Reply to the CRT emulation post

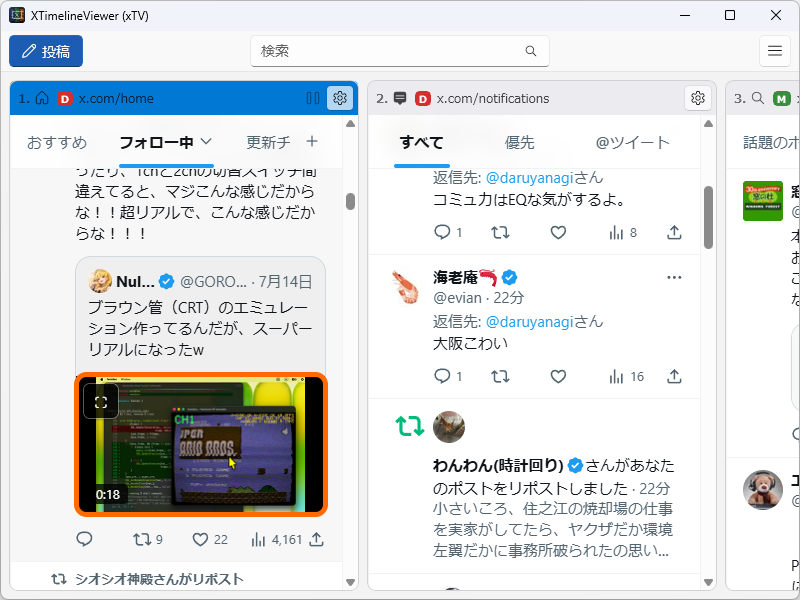pos(84,539)
